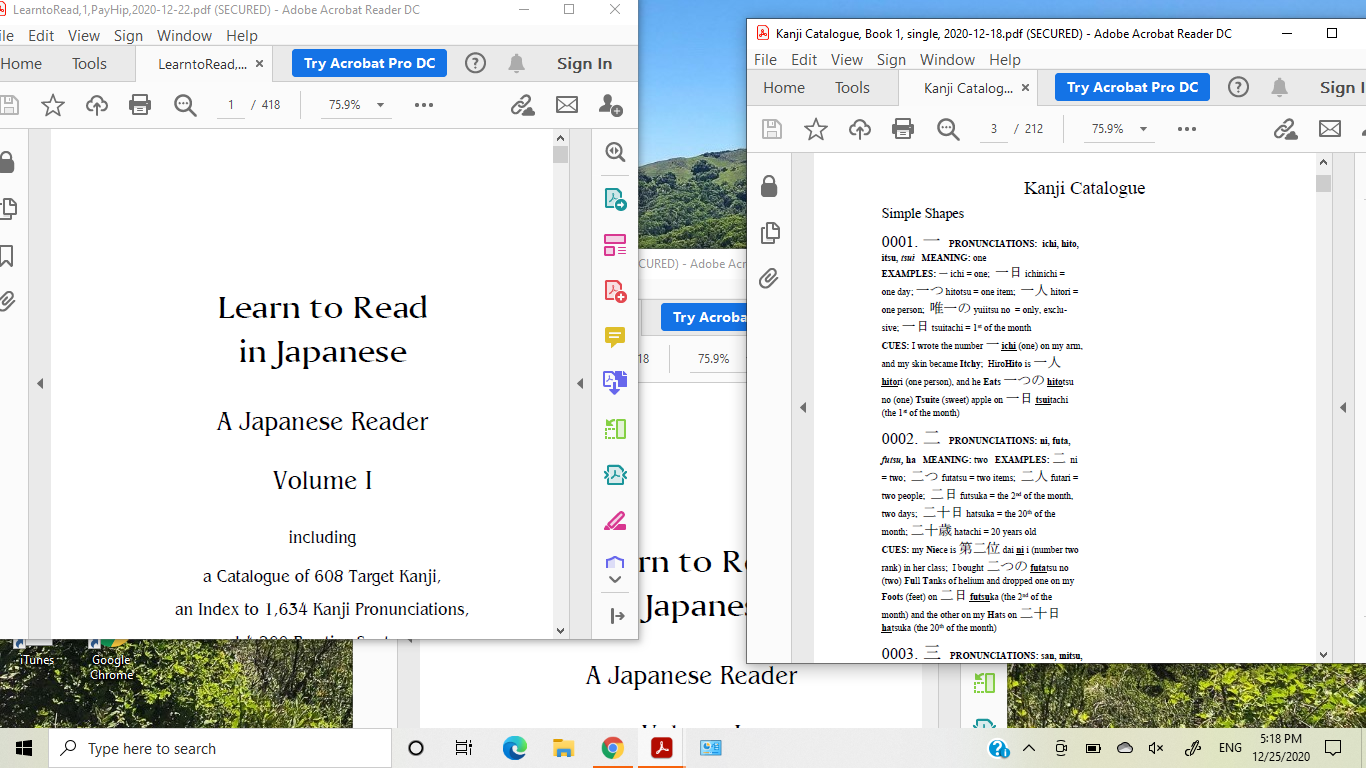Open the View menu in LearntoRead window

84,35
